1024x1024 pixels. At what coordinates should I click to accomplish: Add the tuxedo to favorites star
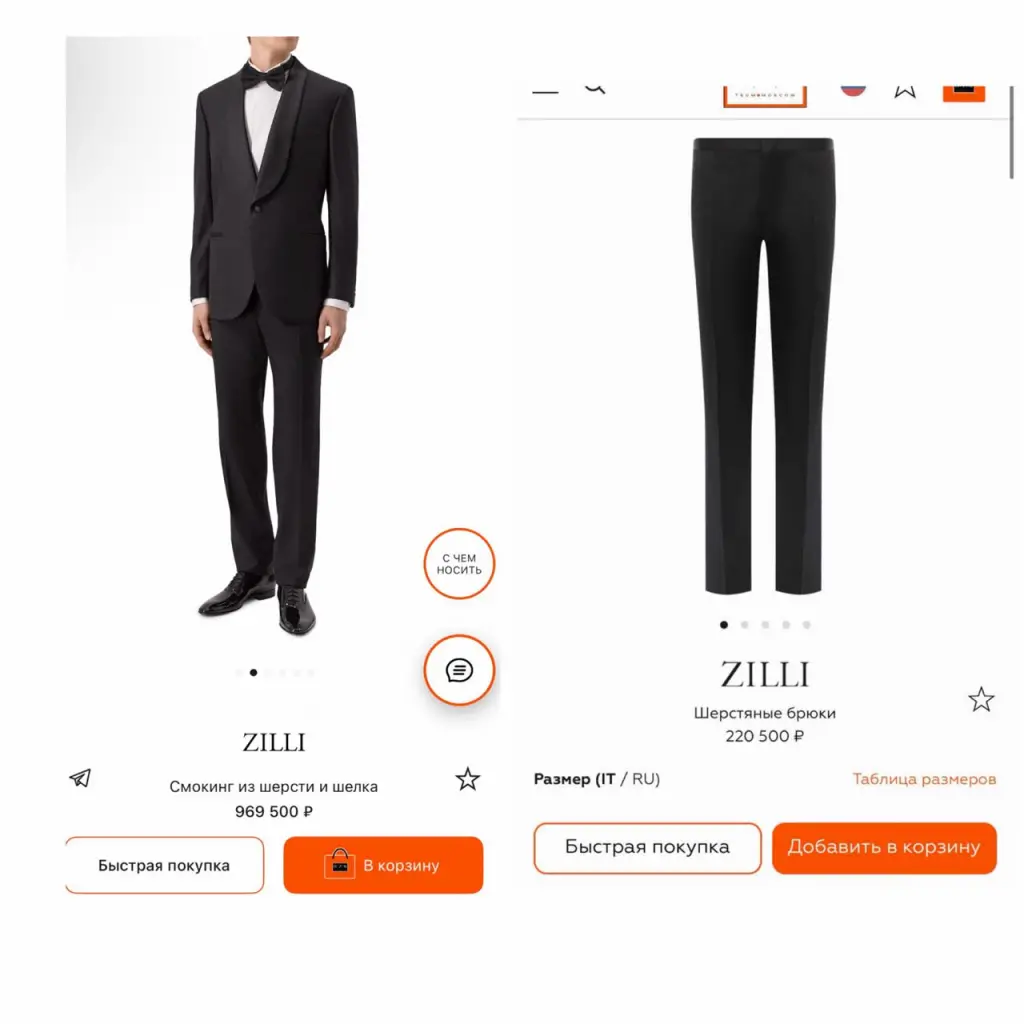pos(468,778)
